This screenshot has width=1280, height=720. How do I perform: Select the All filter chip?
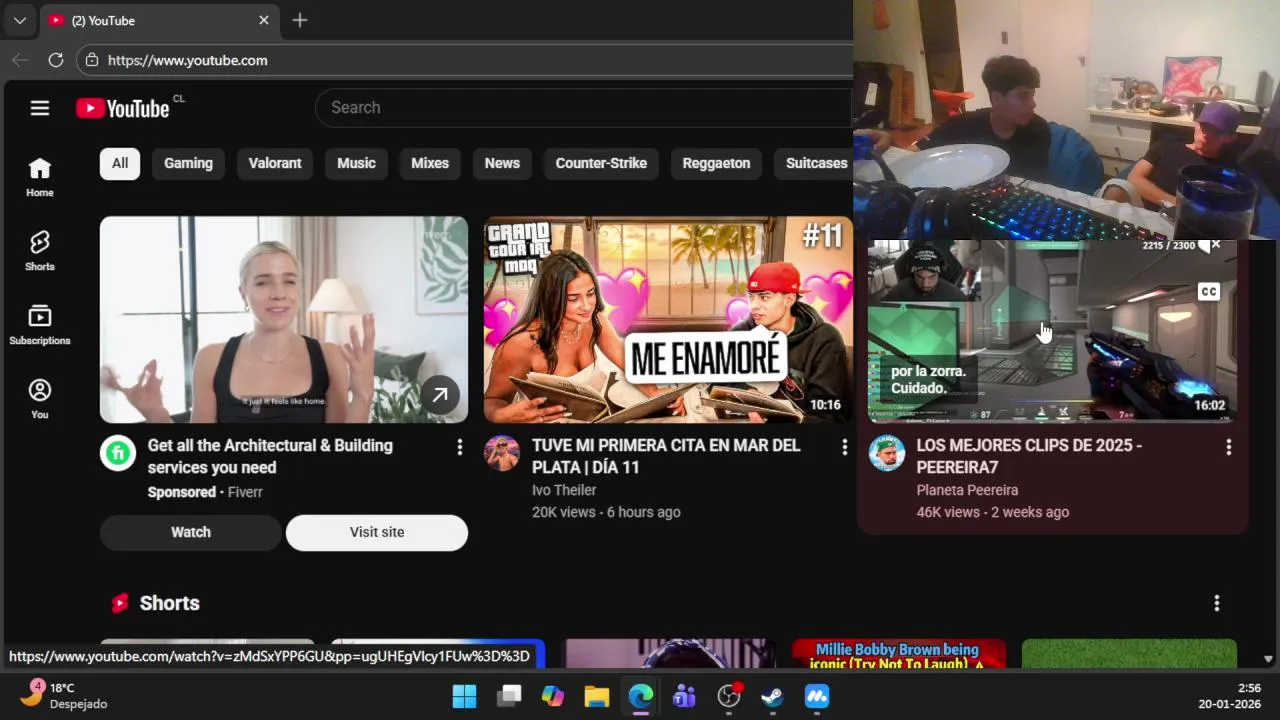120,163
